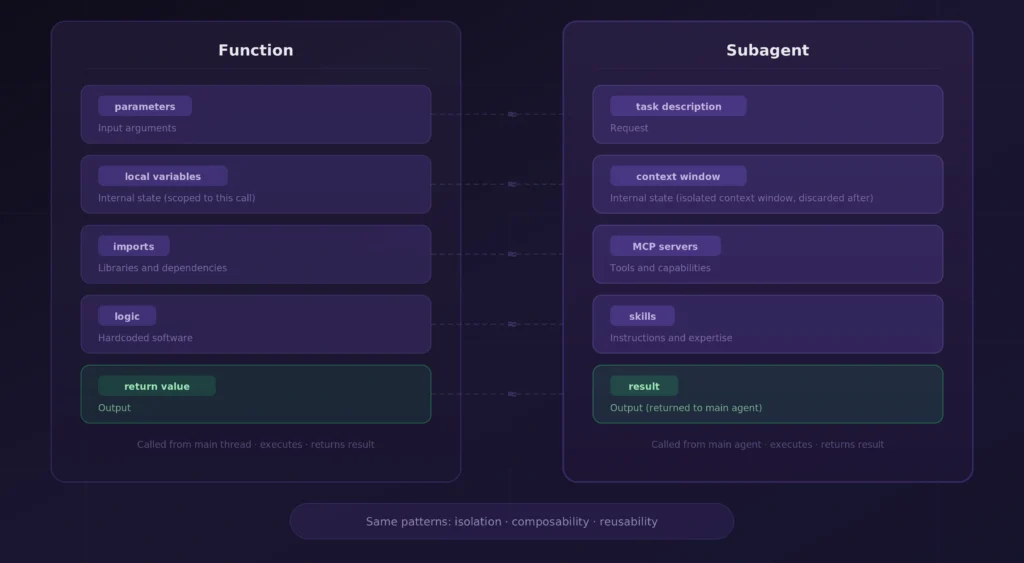Select the "logic" label pill
Image resolution: width=1024 pixels, height=563 pixels.
[x=127, y=316]
